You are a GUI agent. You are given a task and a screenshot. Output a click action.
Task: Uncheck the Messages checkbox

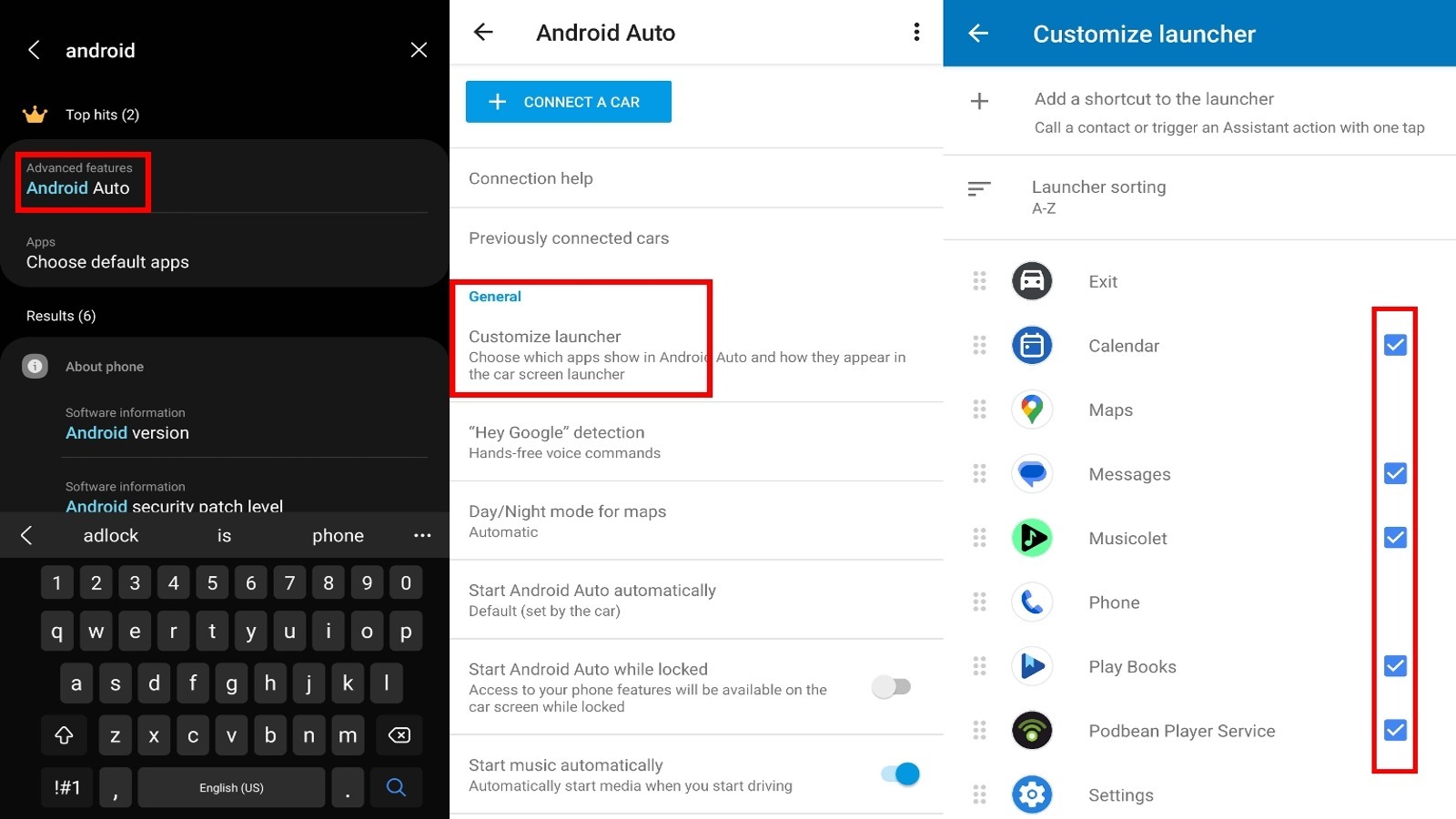point(1393,473)
